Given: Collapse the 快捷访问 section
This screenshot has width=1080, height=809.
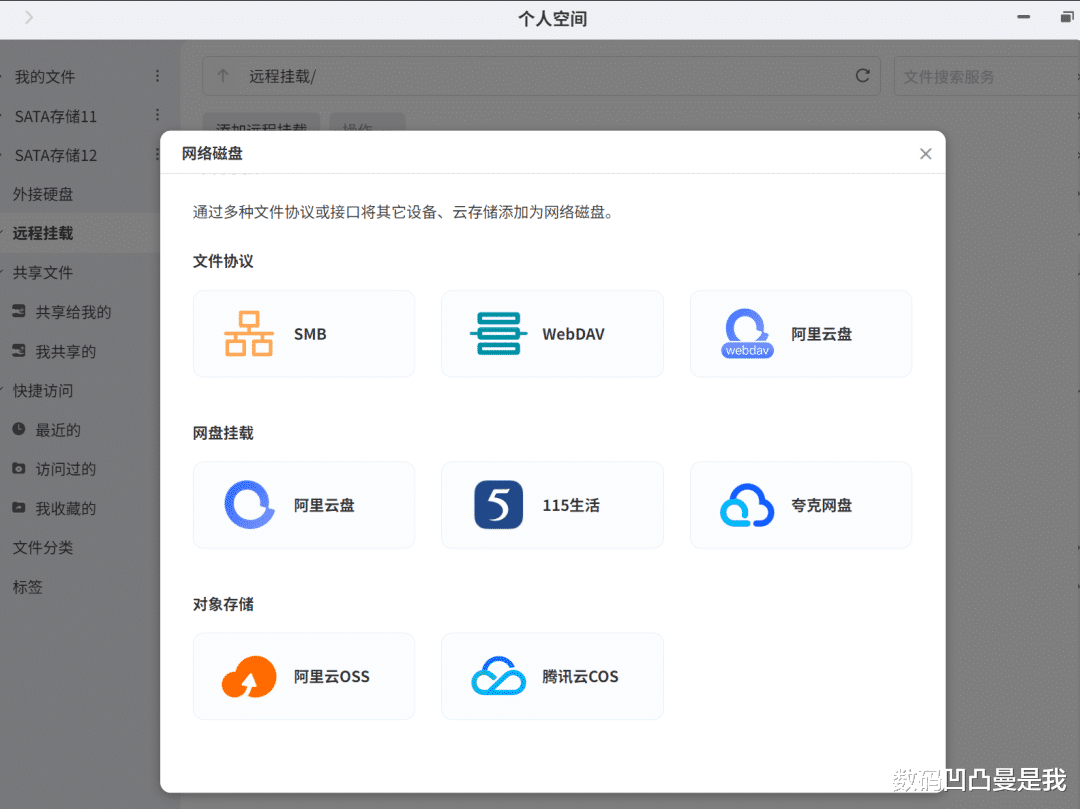Looking at the screenshot, I should 43,390.
